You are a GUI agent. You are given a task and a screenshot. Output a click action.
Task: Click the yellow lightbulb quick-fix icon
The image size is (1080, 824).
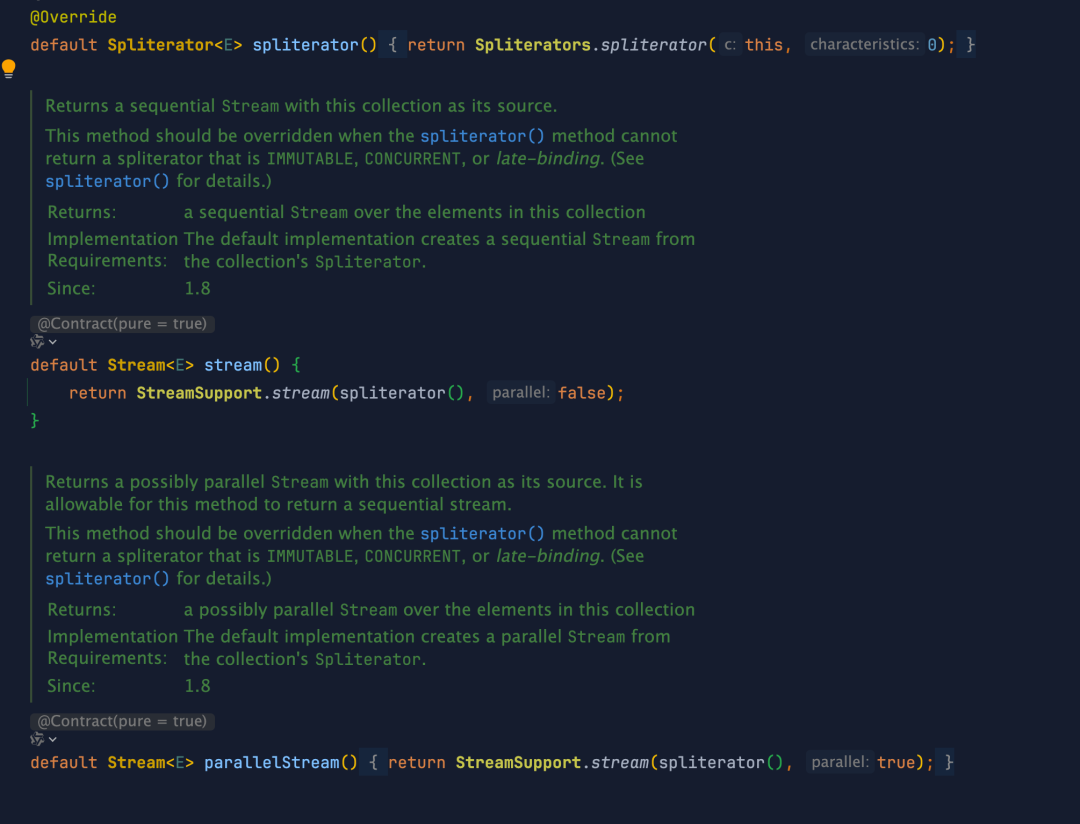click(x=9, y=68)
